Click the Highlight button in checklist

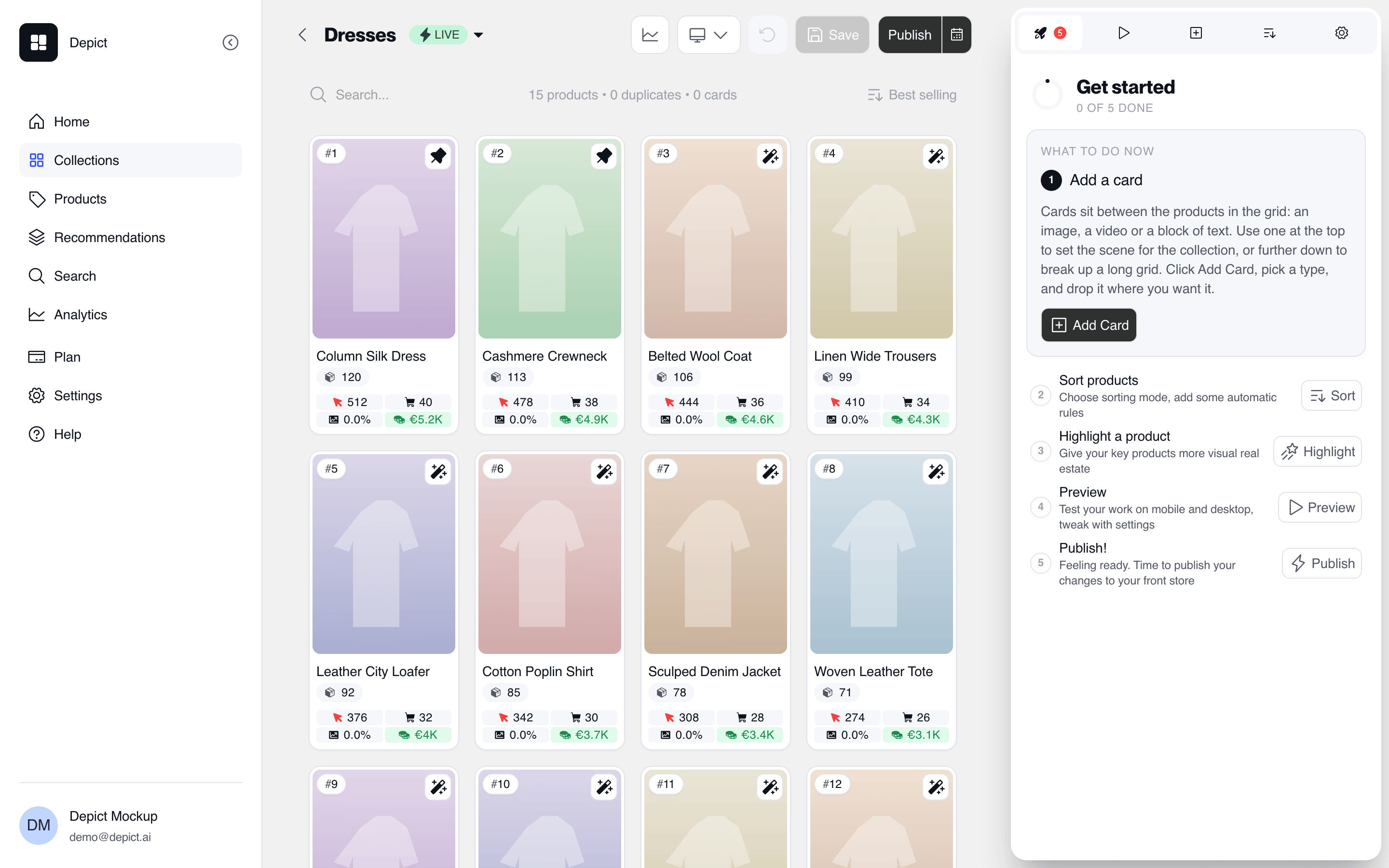click(x=1317, y=452)
